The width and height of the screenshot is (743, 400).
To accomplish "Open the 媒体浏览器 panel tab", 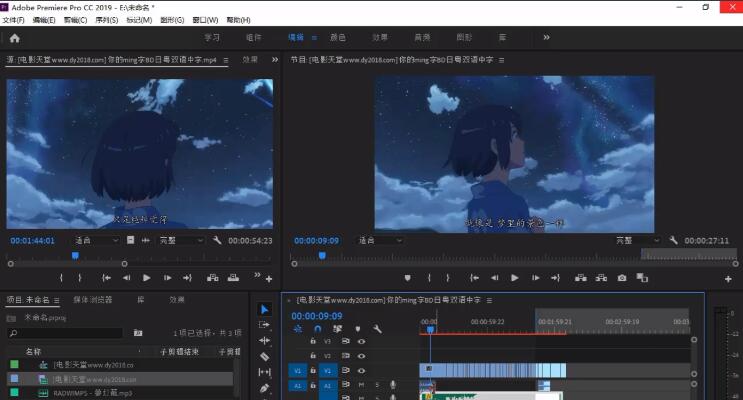I will pos(93,299).
